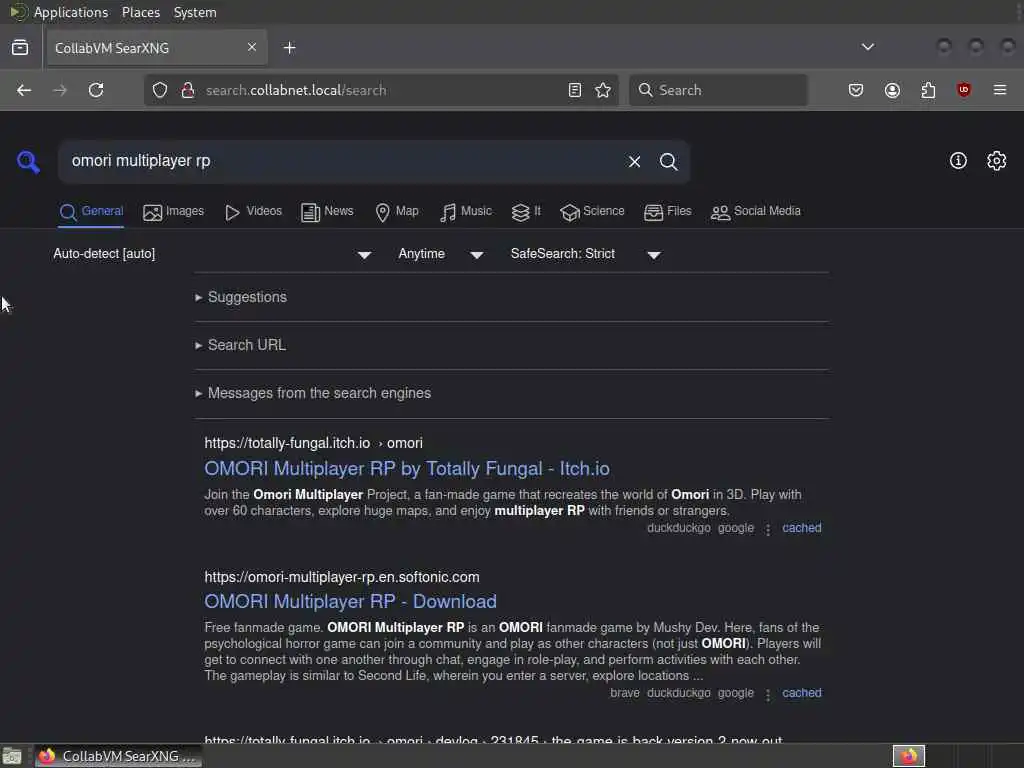Open Firefox account icon
Image resolution: width=1024 pixels, height=768 pixels.
pos(892,90)
